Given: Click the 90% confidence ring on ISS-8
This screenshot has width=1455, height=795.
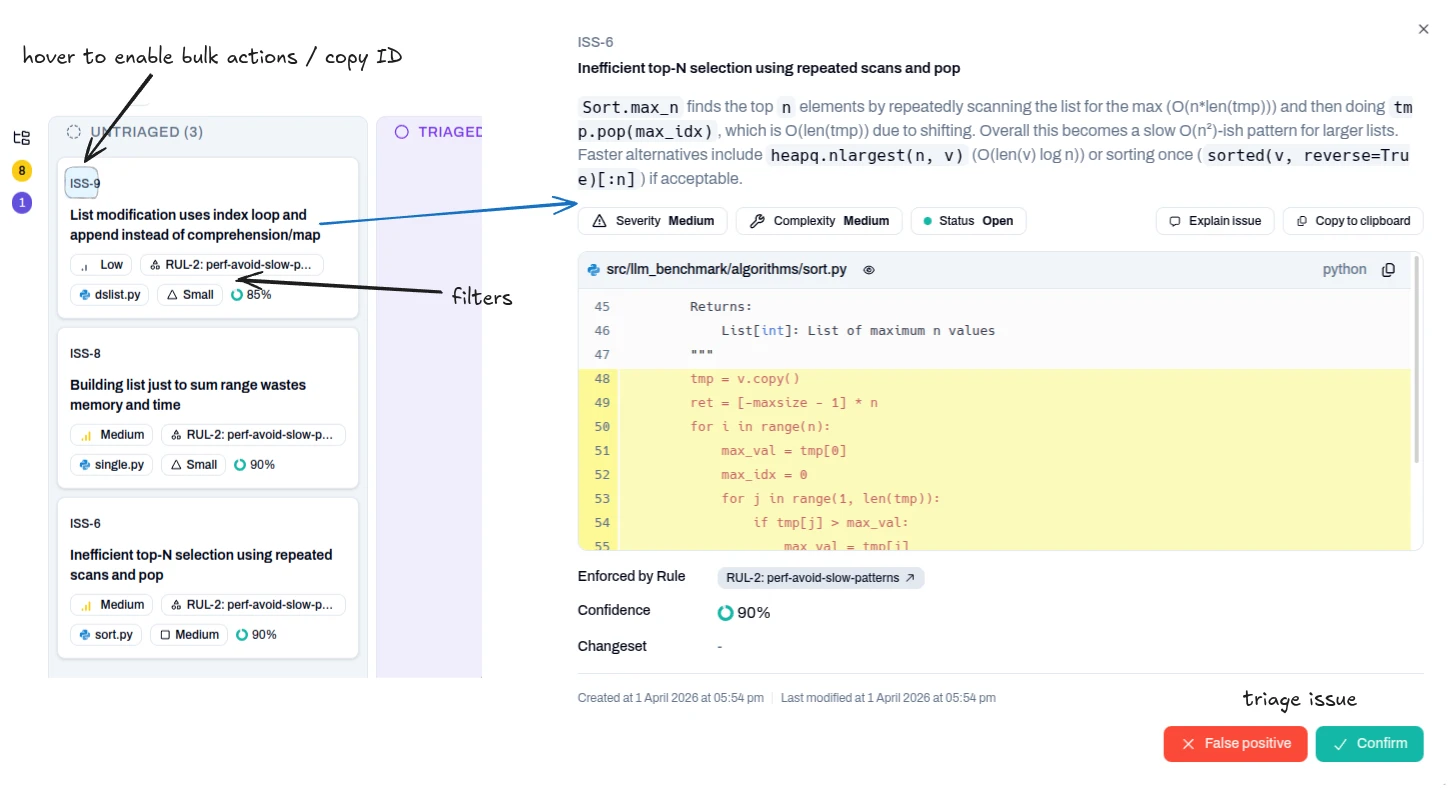Looking at the screenshot, I should (240, 465).
